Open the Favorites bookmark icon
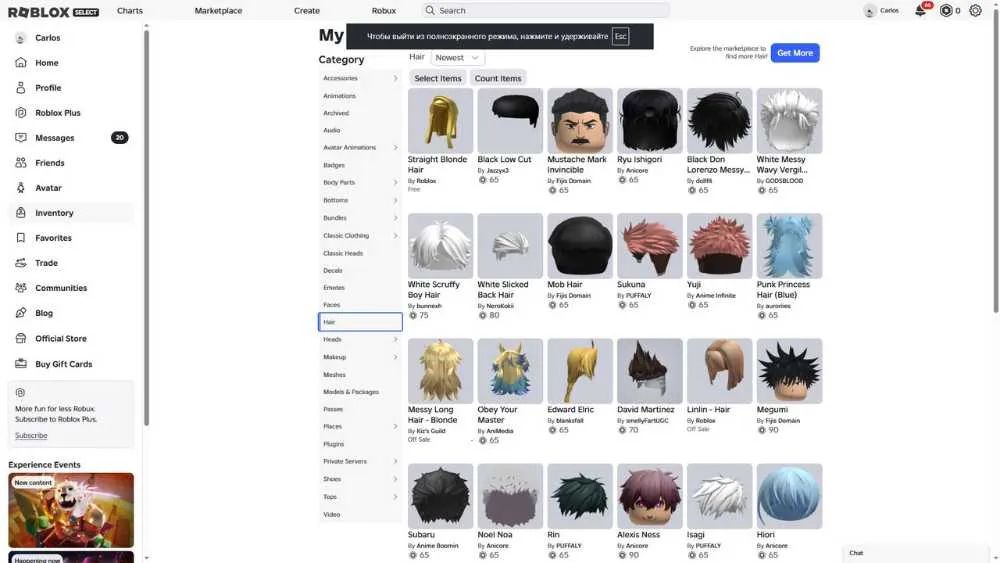 [x=20, y=238]
